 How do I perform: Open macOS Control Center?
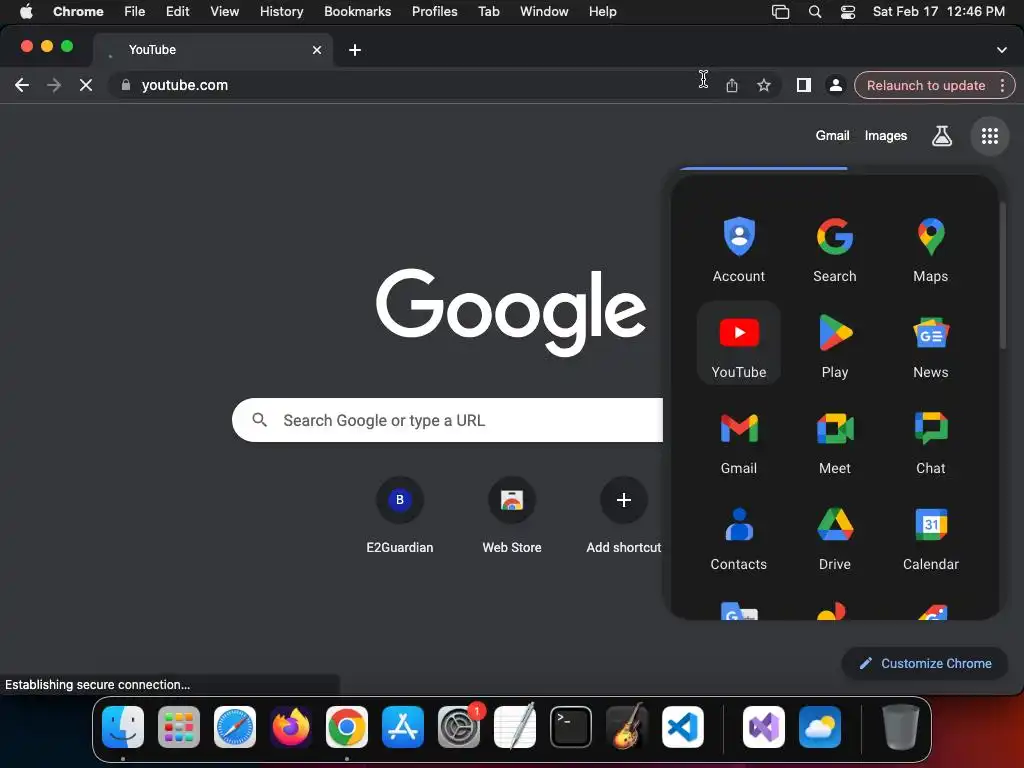(x=848, y=12)
